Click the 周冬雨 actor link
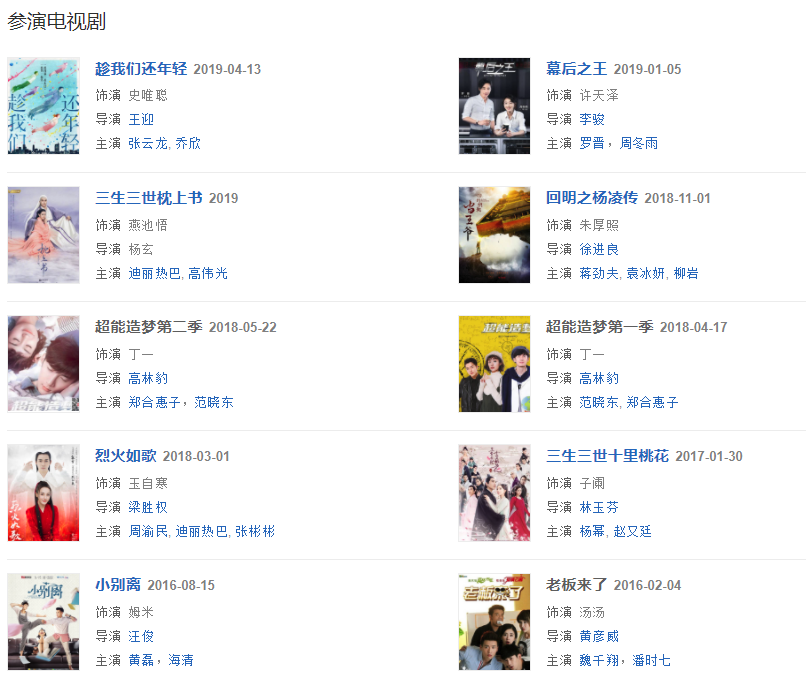806x680 pixels. 639,143
